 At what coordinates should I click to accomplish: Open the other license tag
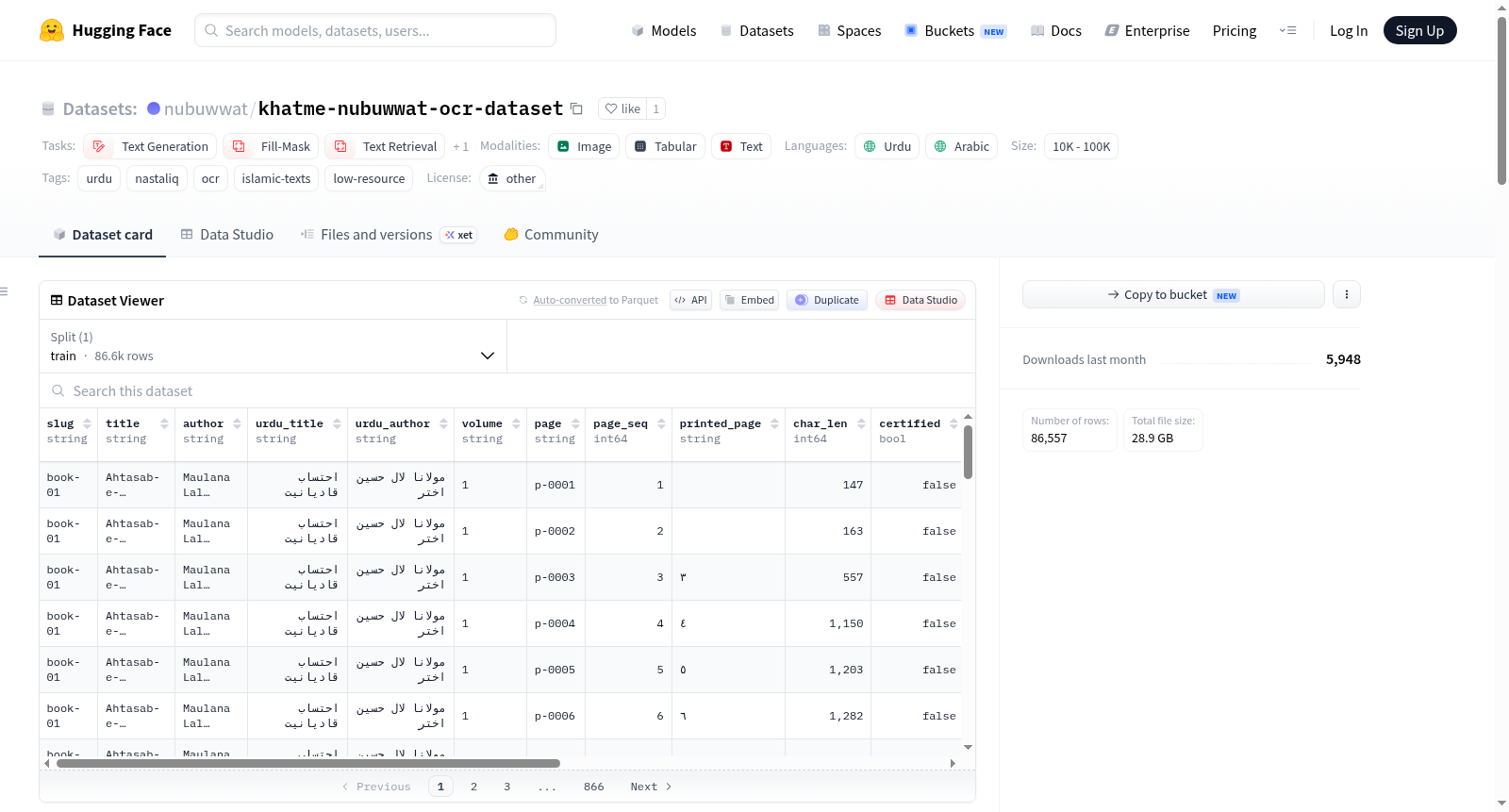point(512,178)
